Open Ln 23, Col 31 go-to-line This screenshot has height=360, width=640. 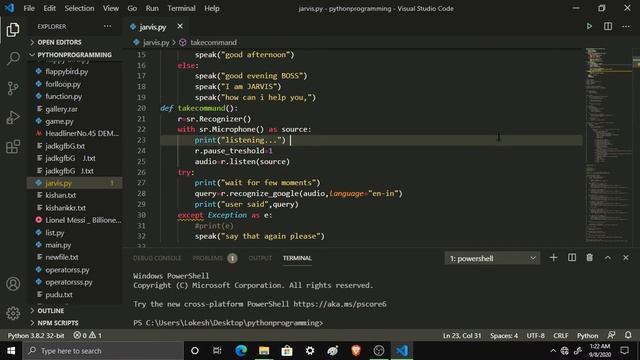[x=462, y=335]
